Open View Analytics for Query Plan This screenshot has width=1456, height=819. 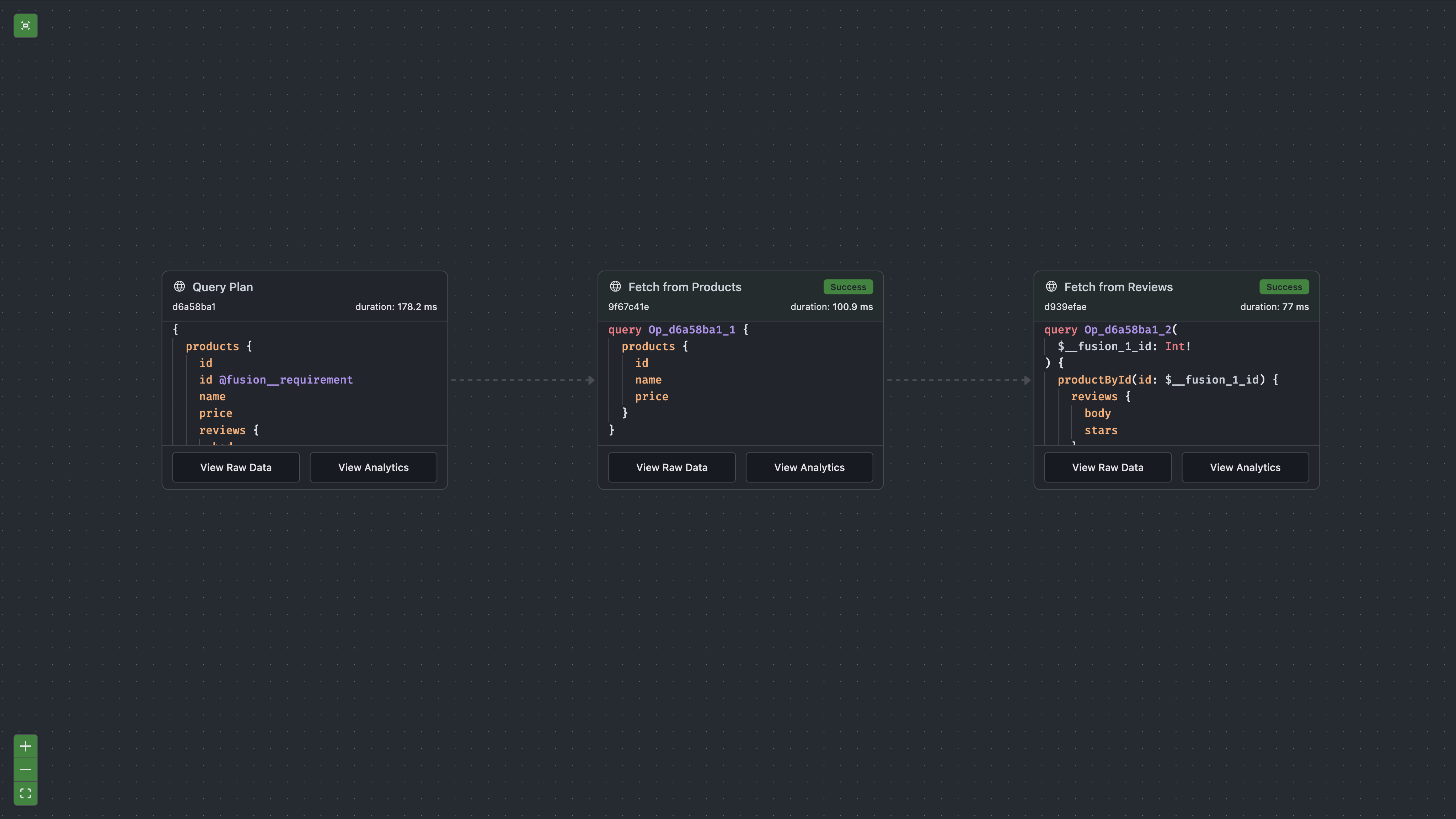click(373, 467)
